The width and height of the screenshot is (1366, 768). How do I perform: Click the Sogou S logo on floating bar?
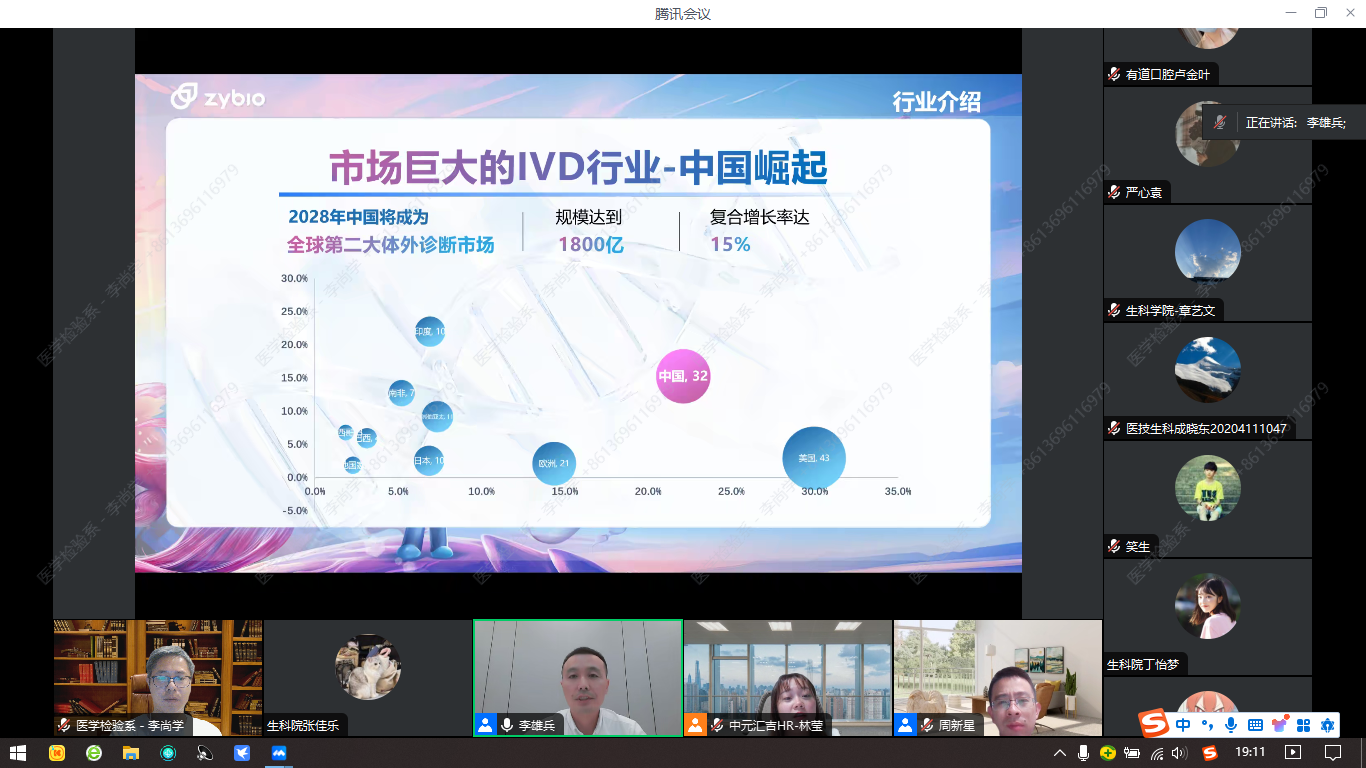(x=1154, y=723)
